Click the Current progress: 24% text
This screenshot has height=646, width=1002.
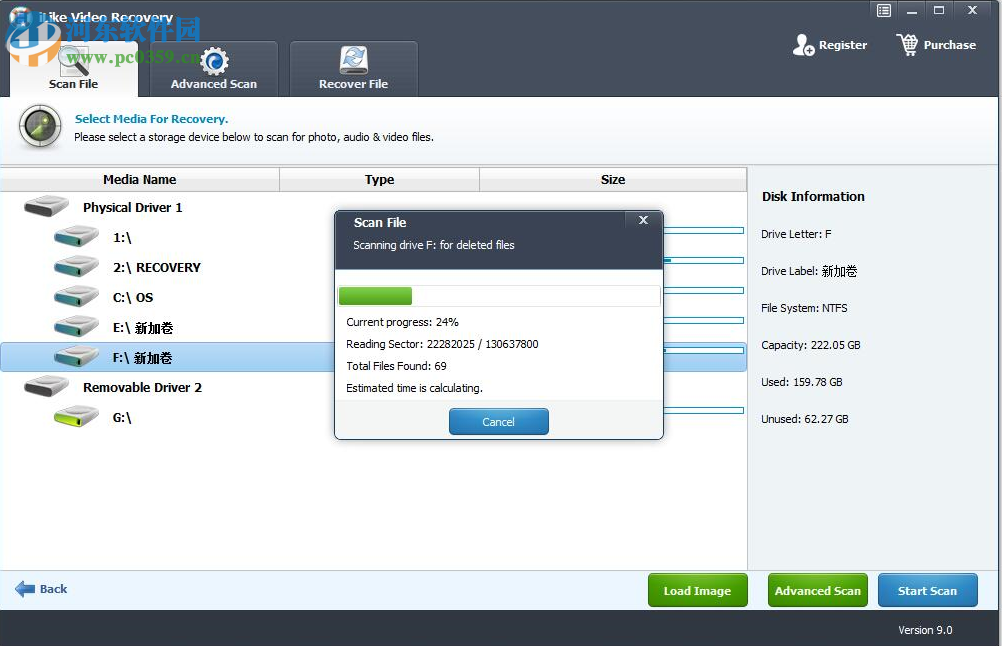point(403,322)
